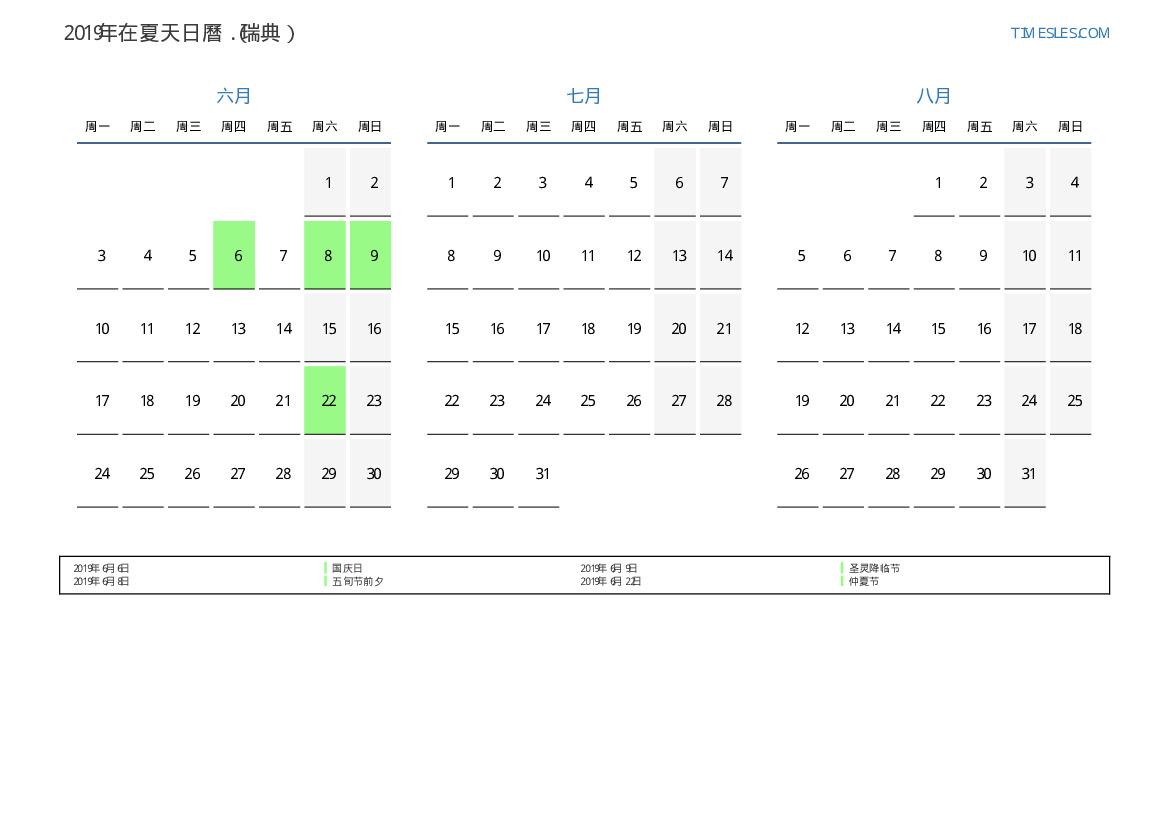Click August 15 date cell
This screenshot has height=827, width=1169.
(938, 329)
